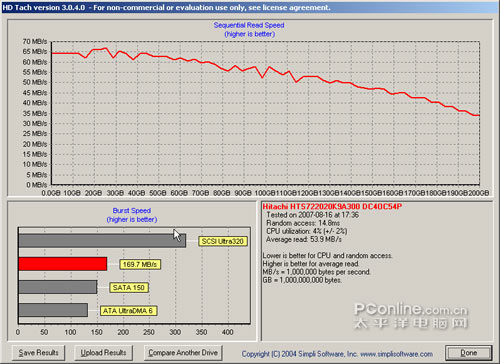The image size is (500, 364).
Task: Click the gray SATA 150 bar
Action: (x=58, y=287)
